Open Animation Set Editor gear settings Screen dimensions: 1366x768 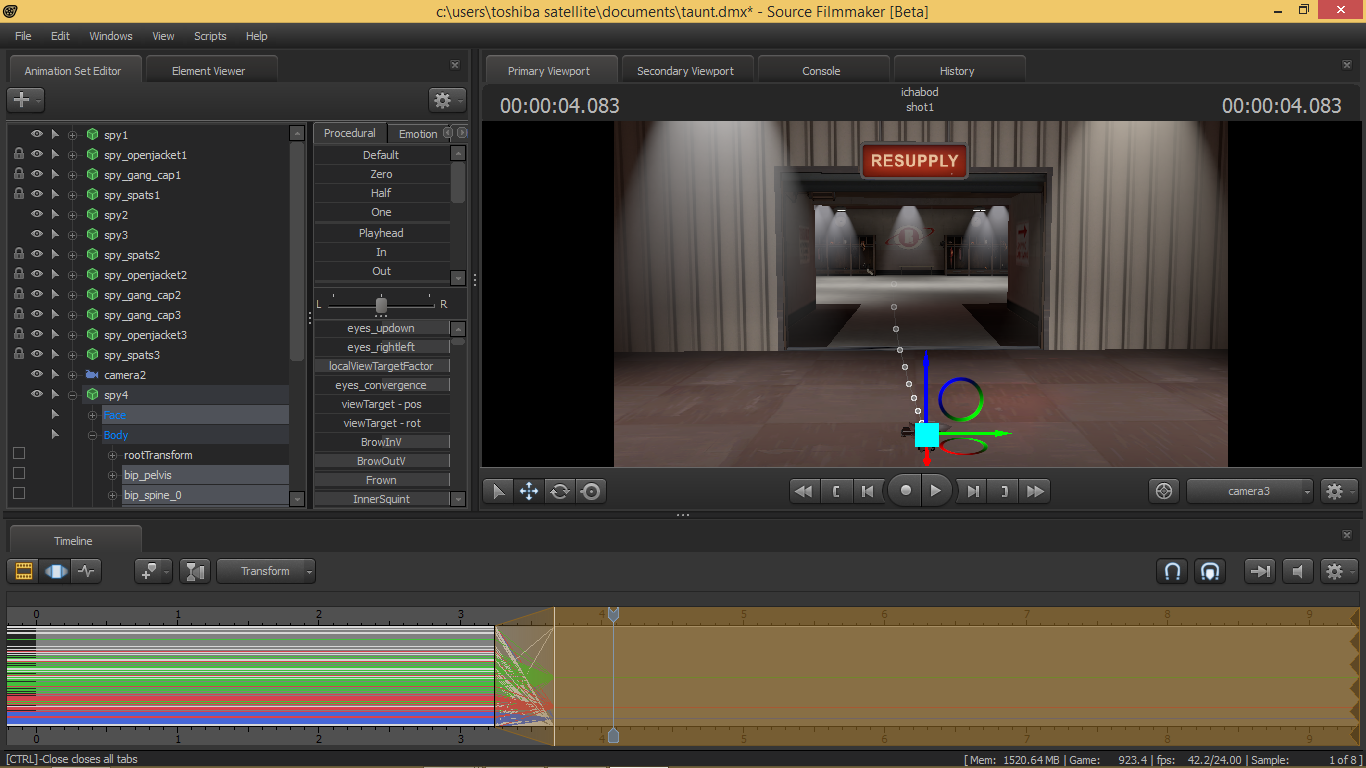pos(447,100)
